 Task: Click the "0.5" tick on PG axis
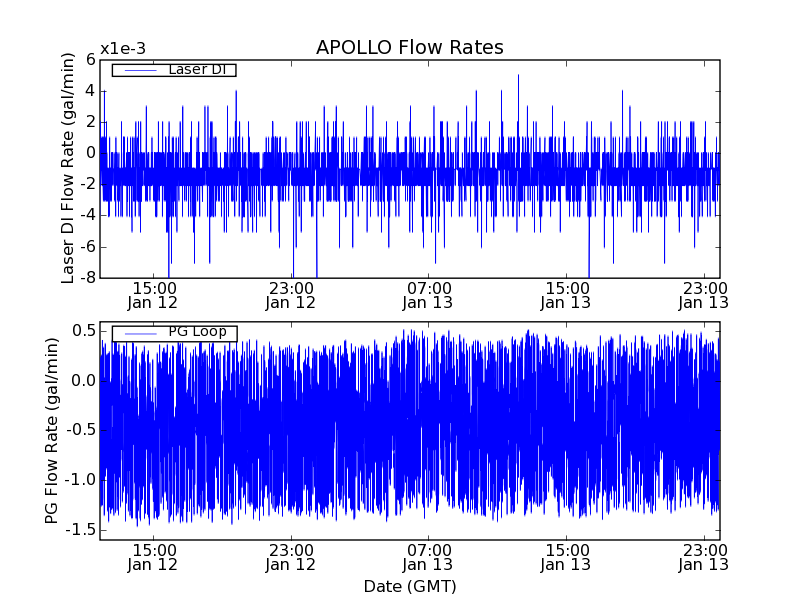pyautogui.click(x=84, y=331)
